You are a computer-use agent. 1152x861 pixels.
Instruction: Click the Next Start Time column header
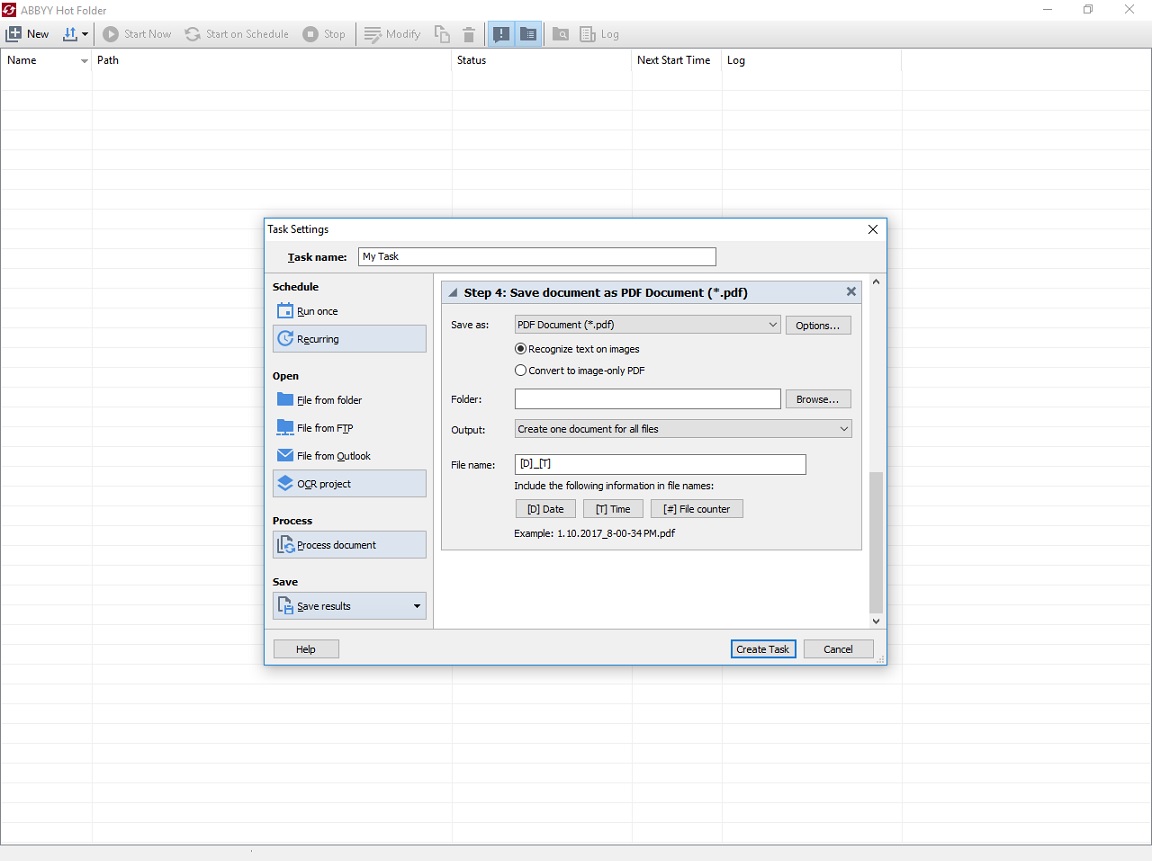click(x=677, y=60)
